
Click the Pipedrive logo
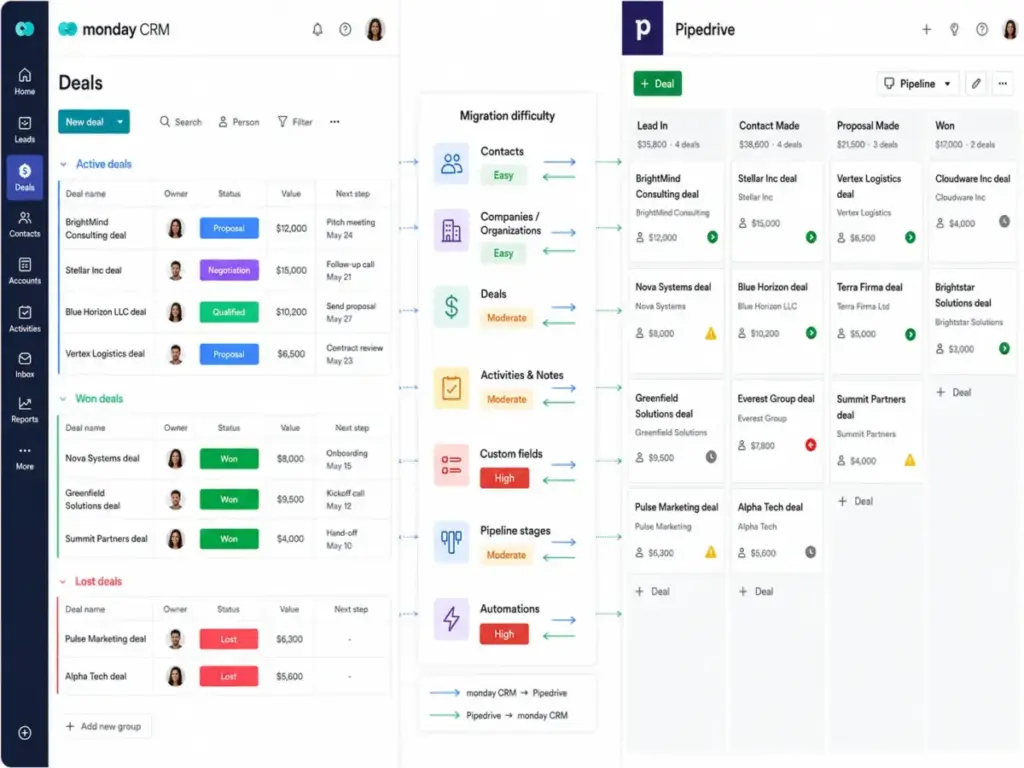643,28
